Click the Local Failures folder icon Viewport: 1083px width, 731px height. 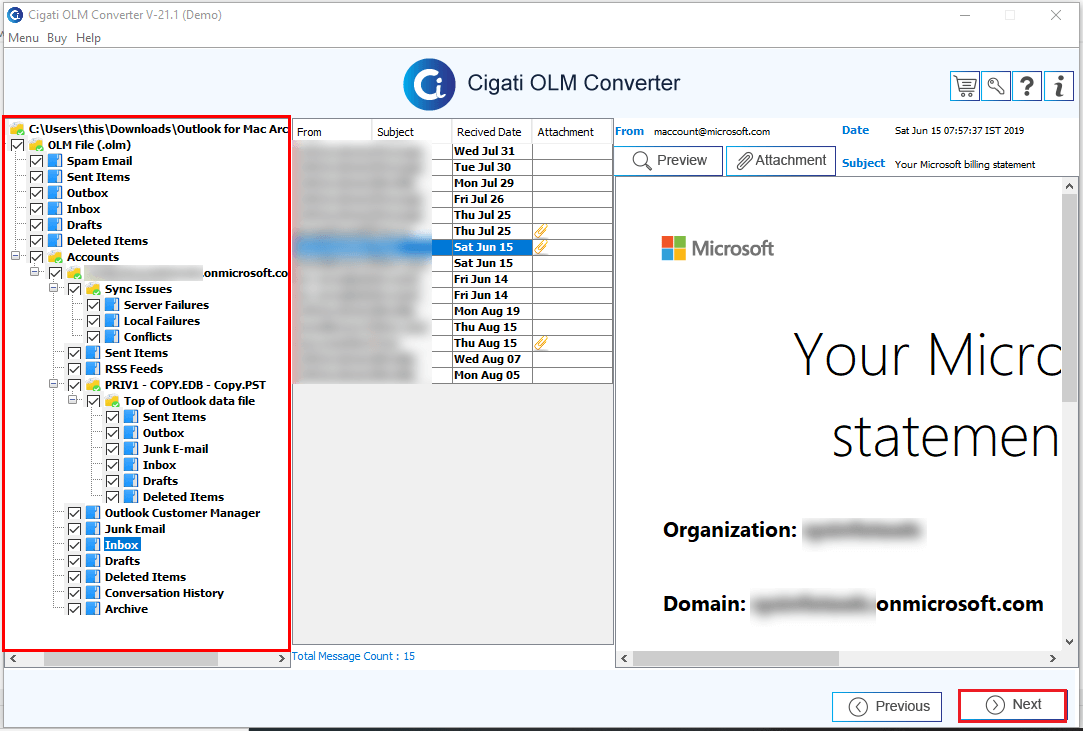[112, 321]
